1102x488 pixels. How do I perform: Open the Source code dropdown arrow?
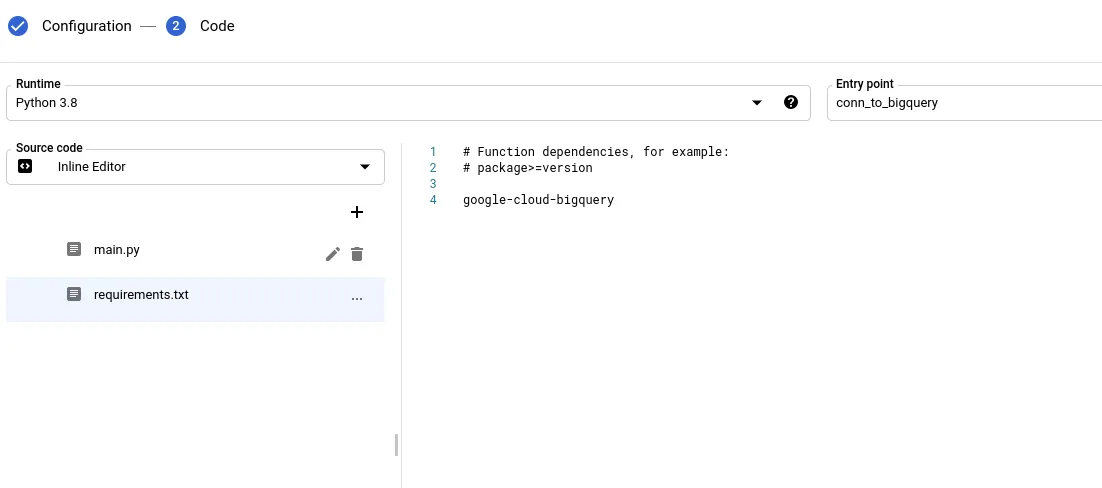[x=365, y=166]
